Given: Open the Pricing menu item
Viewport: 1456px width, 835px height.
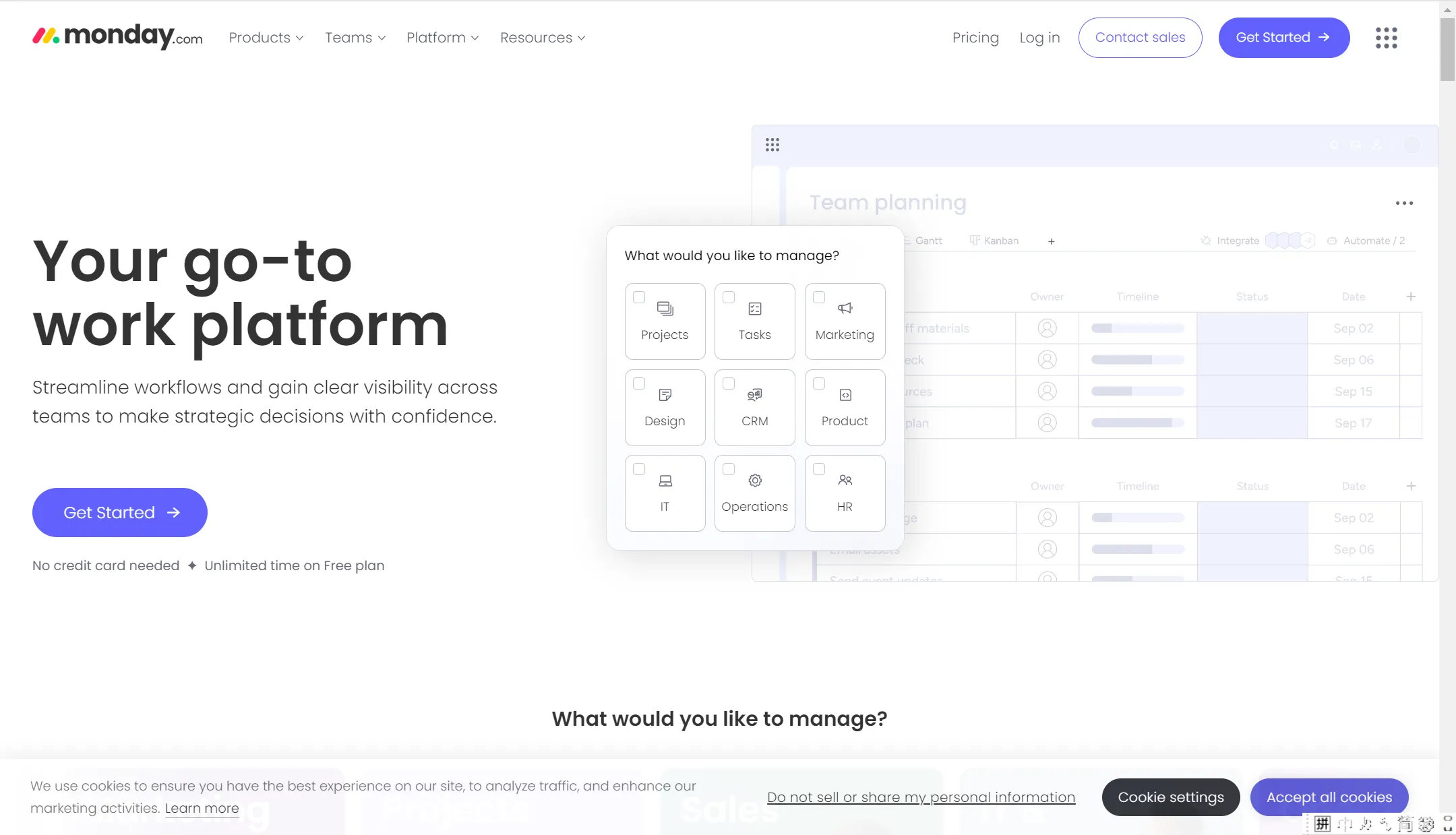Looking at the screenshot, I should [975, 37].
